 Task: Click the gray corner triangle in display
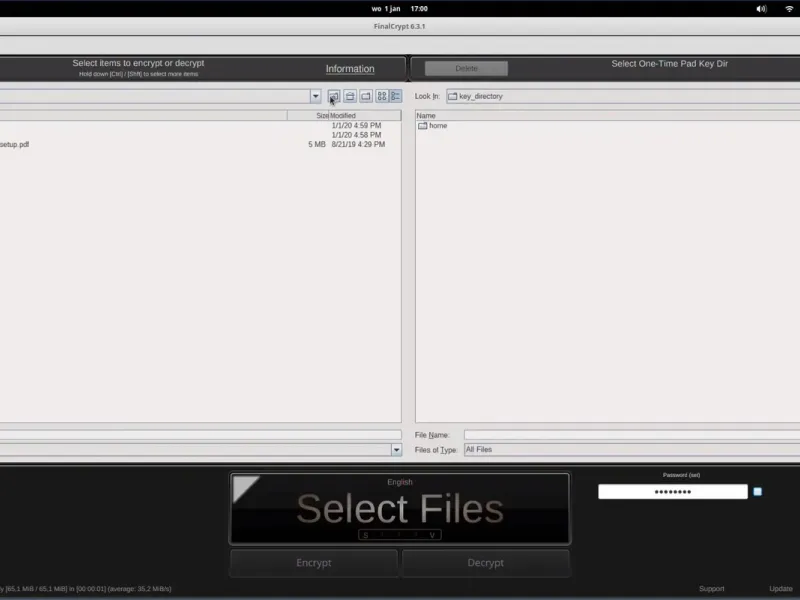pos(243,486)
